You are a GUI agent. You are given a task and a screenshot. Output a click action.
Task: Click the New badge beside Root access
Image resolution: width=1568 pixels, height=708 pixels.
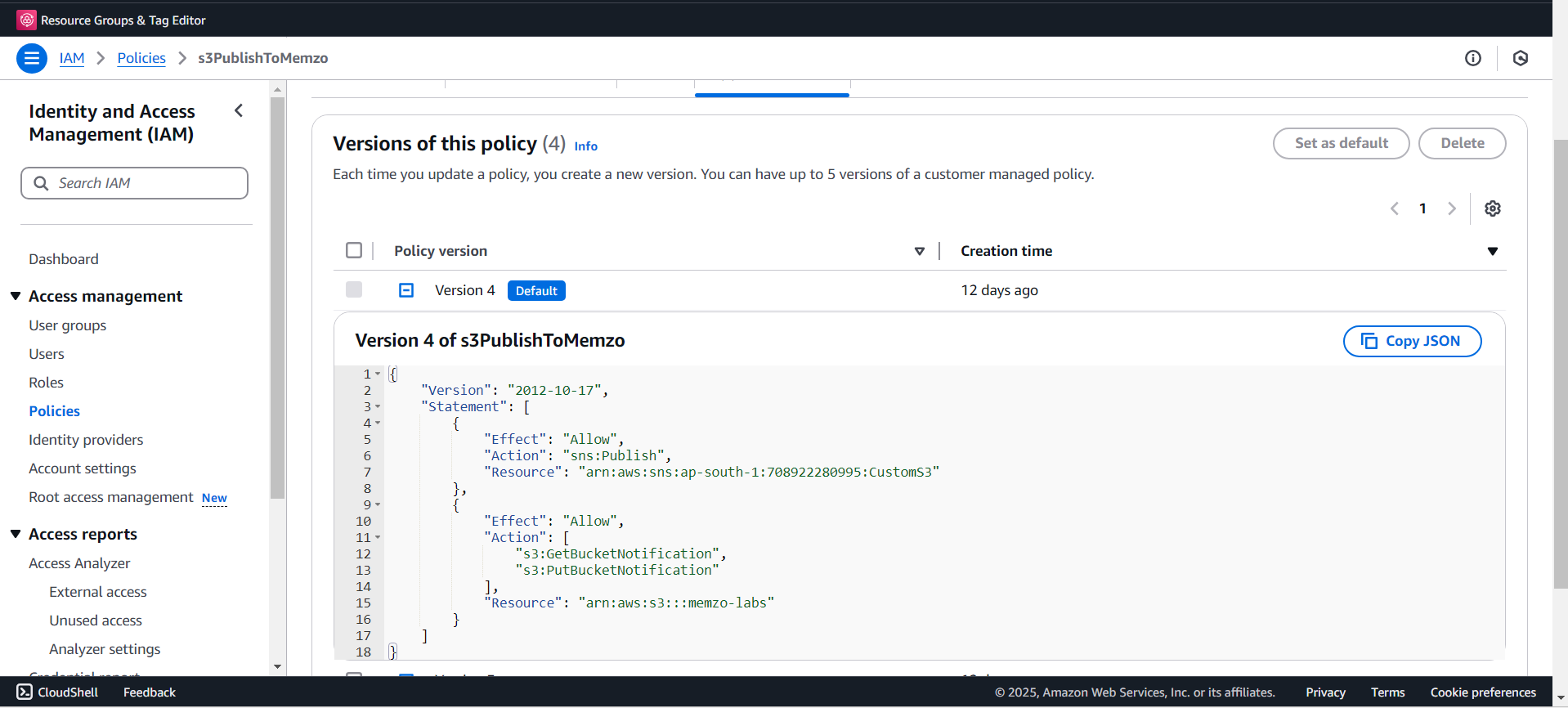[x=214, y=498]
